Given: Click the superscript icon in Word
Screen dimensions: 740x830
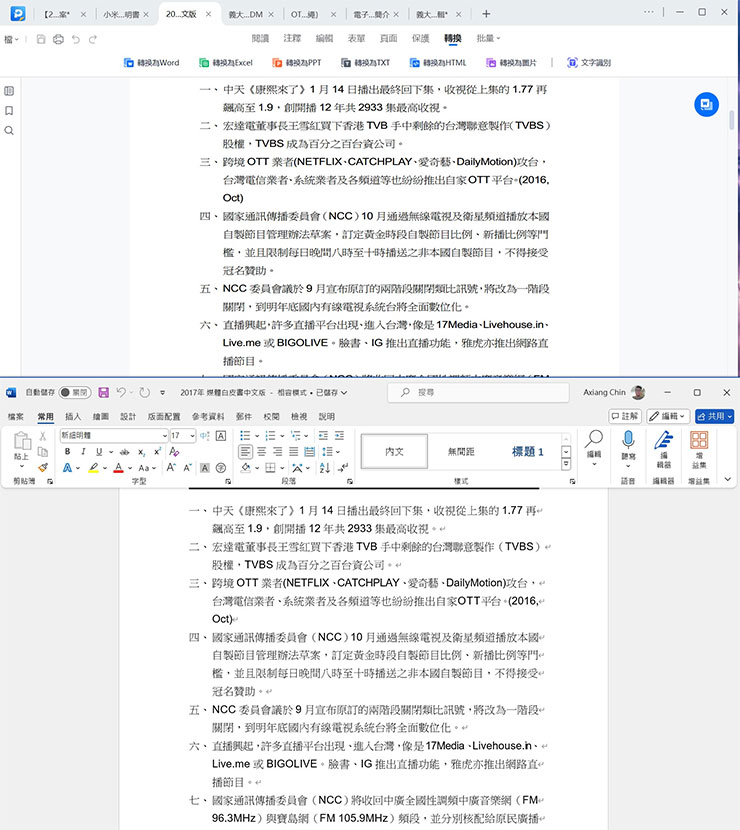Looking at the screenshot, I should point(157,452).
